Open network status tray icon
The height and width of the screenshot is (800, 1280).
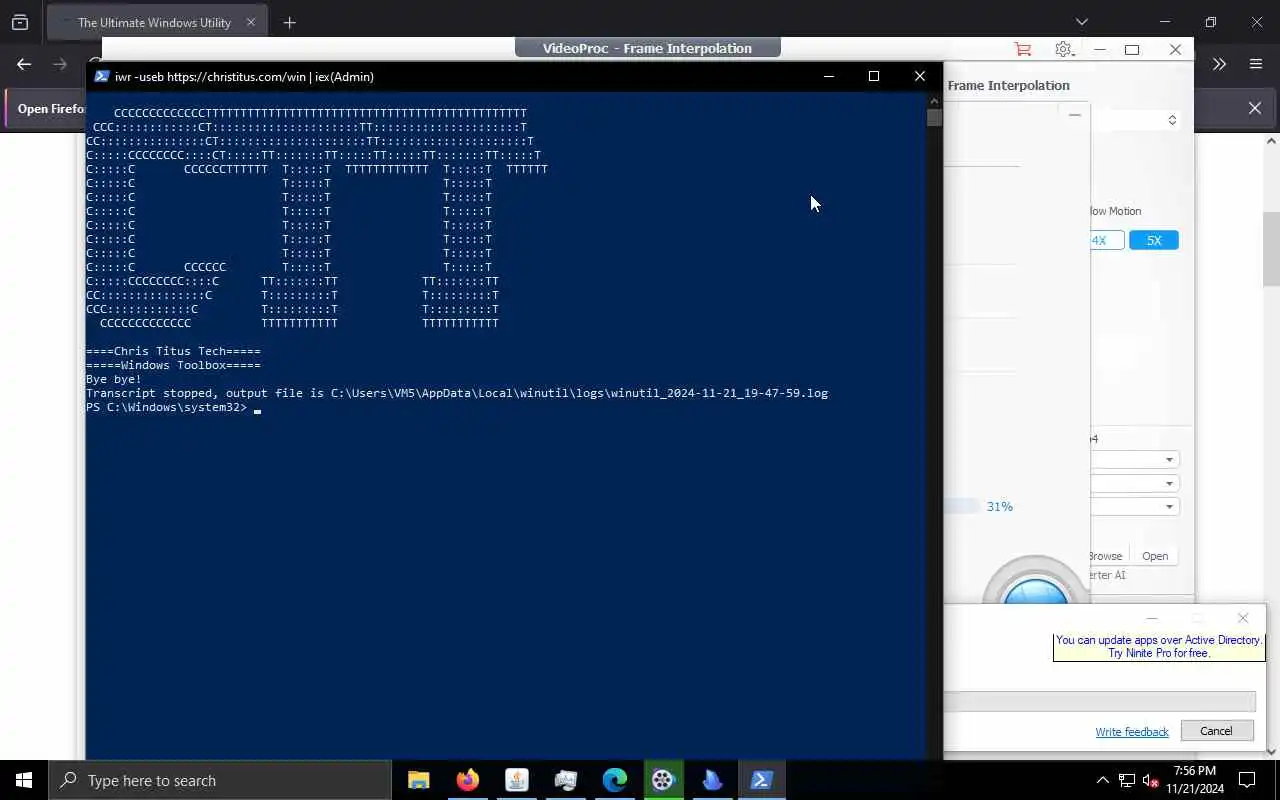coord(1127,780)
